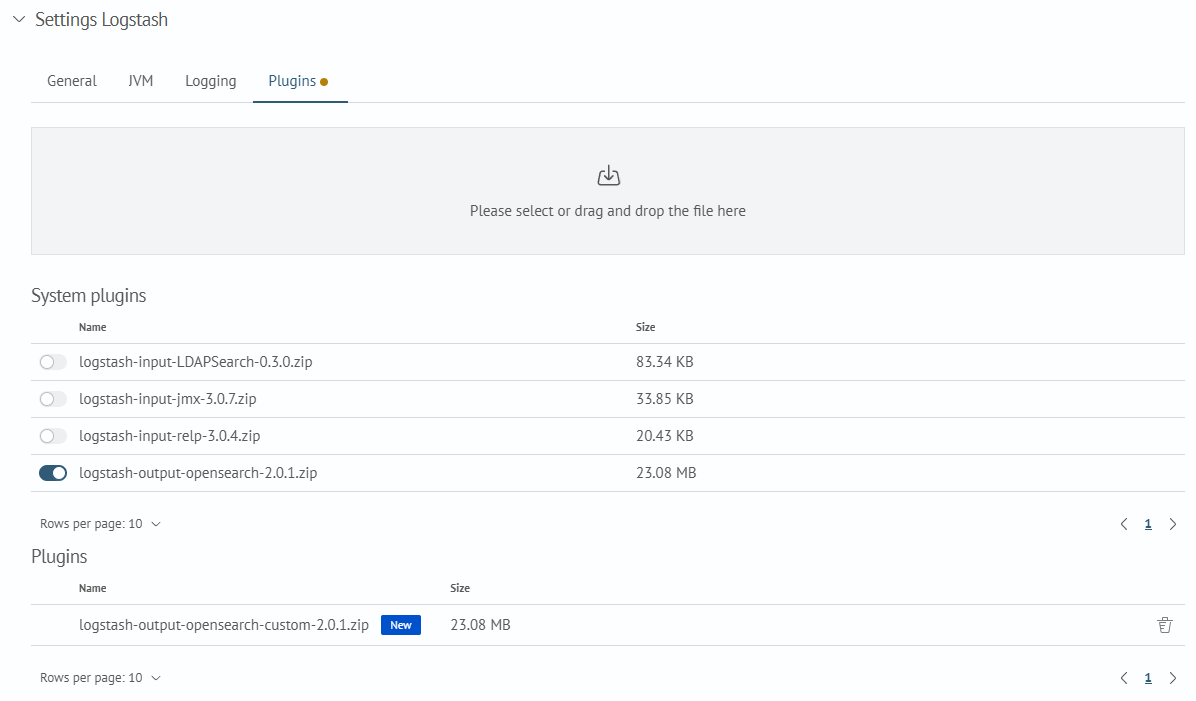Select page 1 in Plugins table pagination
1196x701 pixels.
(1148, 678)
